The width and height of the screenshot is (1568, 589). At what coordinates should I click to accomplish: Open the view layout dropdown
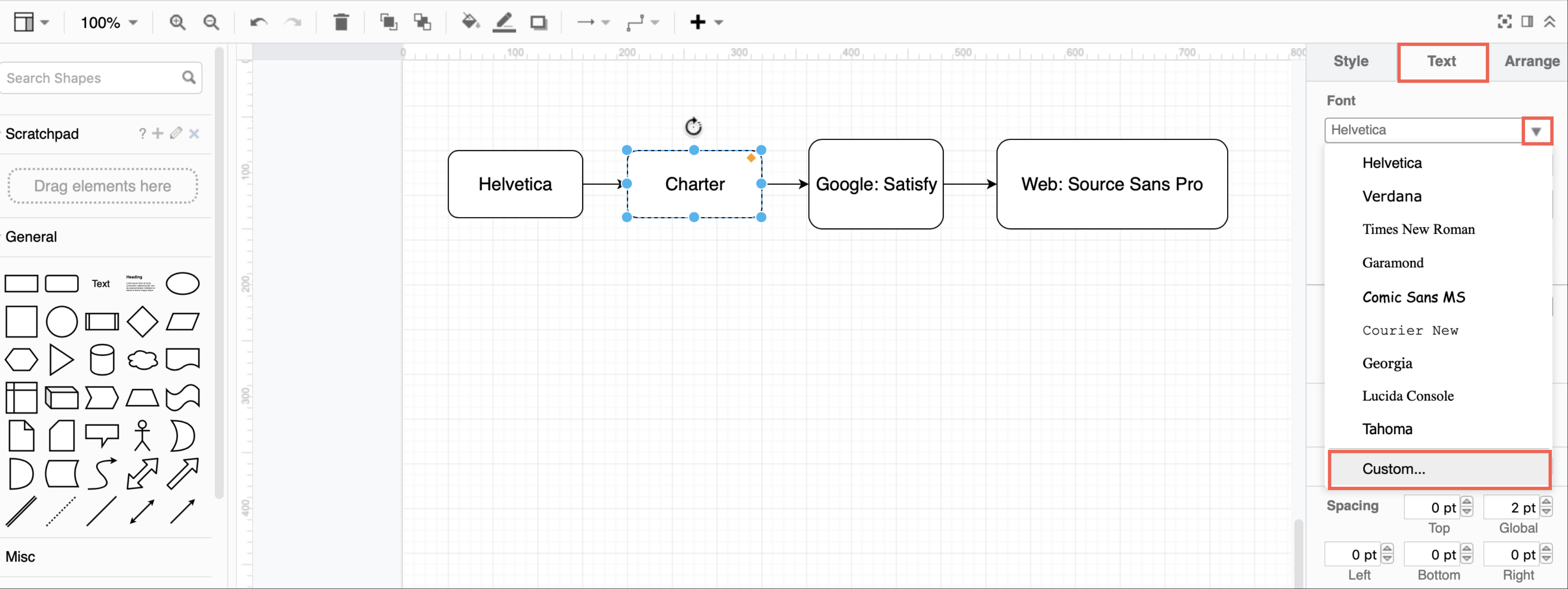31,23
